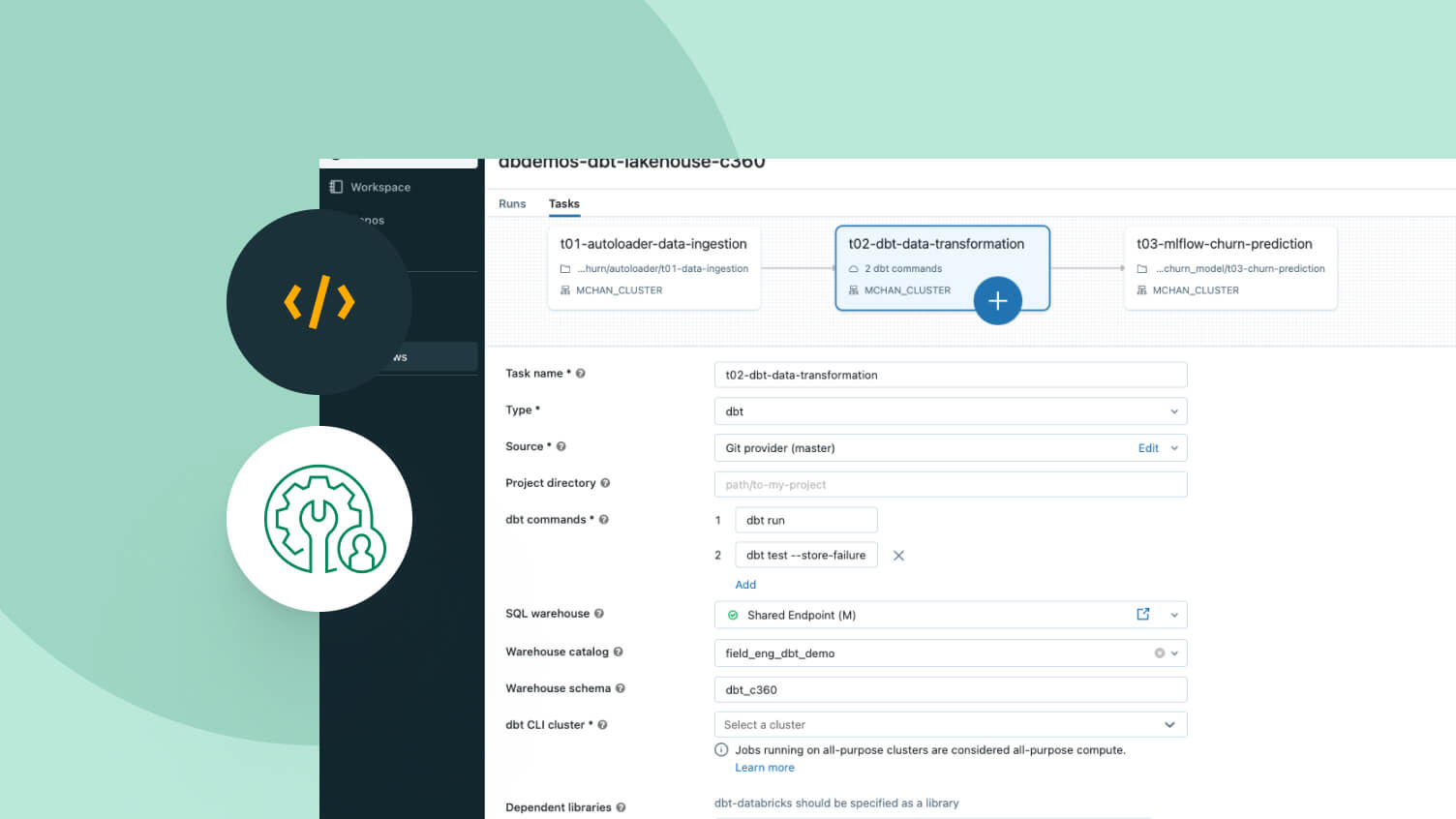
Task: Switch to the Tasks tab
Action: [x=564, y=203]
